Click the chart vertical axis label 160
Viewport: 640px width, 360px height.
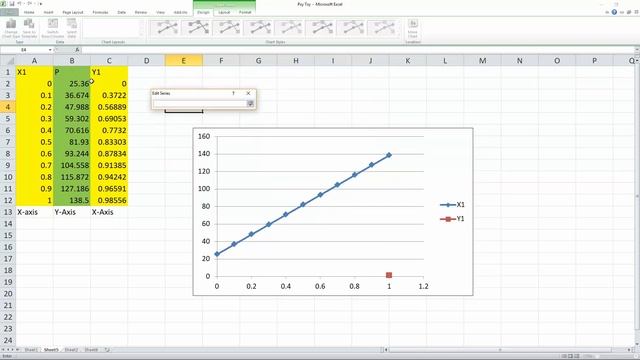click(x=204, y=136)
